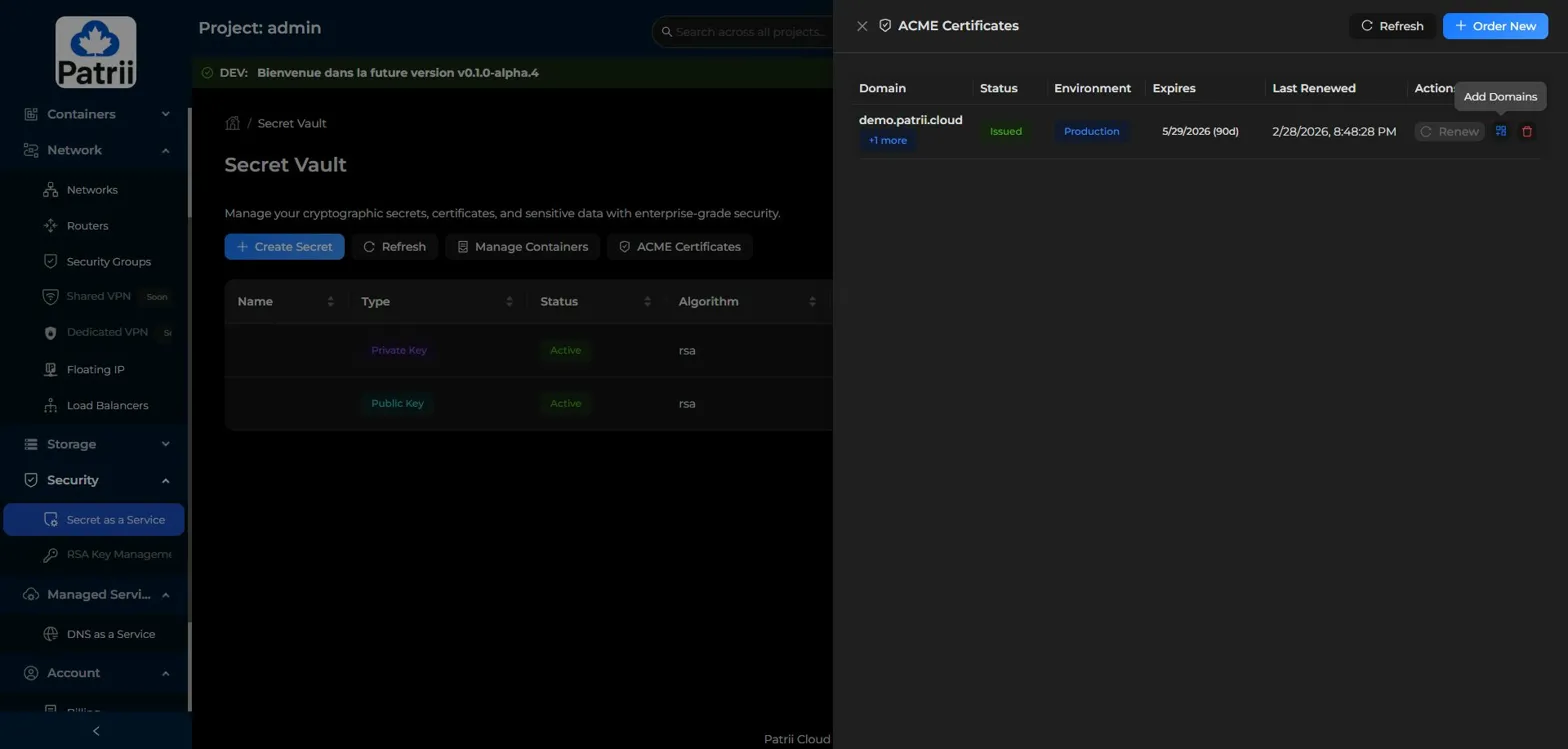Click the red delete certificate trash icon
The width and height of the screenshot is (1568, 749).
pyautogui.click(x=1526, y=131)
